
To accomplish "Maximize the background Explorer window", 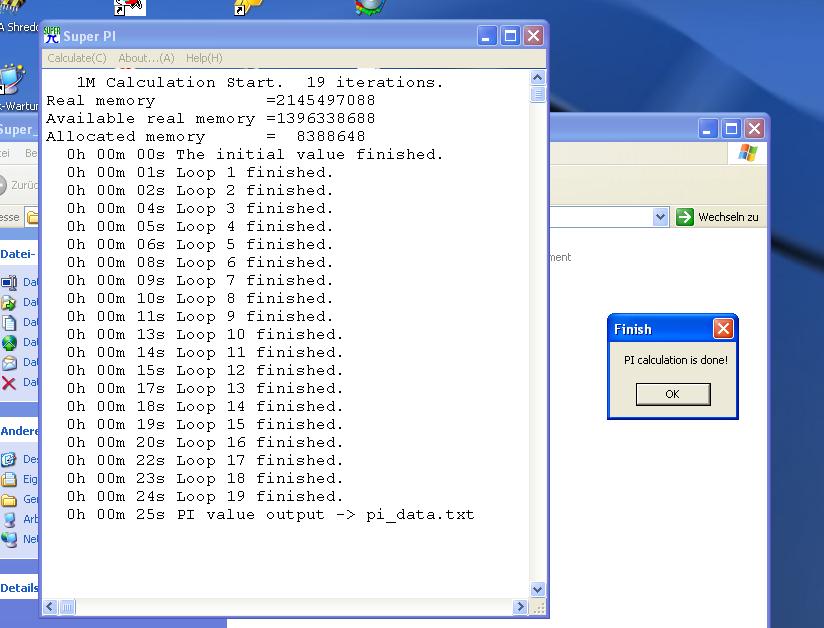I will click(731, 129).
